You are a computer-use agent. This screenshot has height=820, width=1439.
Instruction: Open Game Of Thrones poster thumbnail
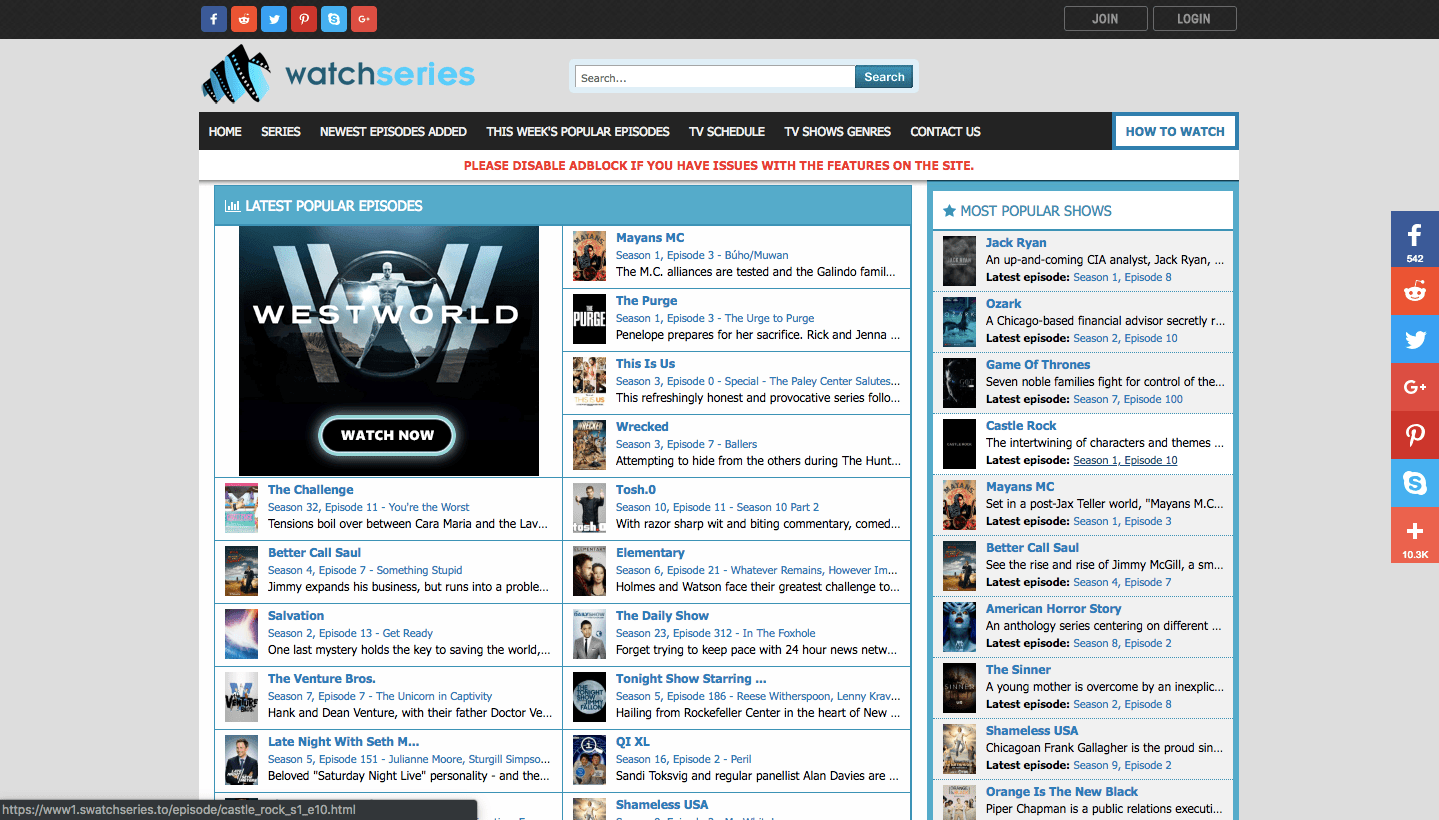point(959,383)
